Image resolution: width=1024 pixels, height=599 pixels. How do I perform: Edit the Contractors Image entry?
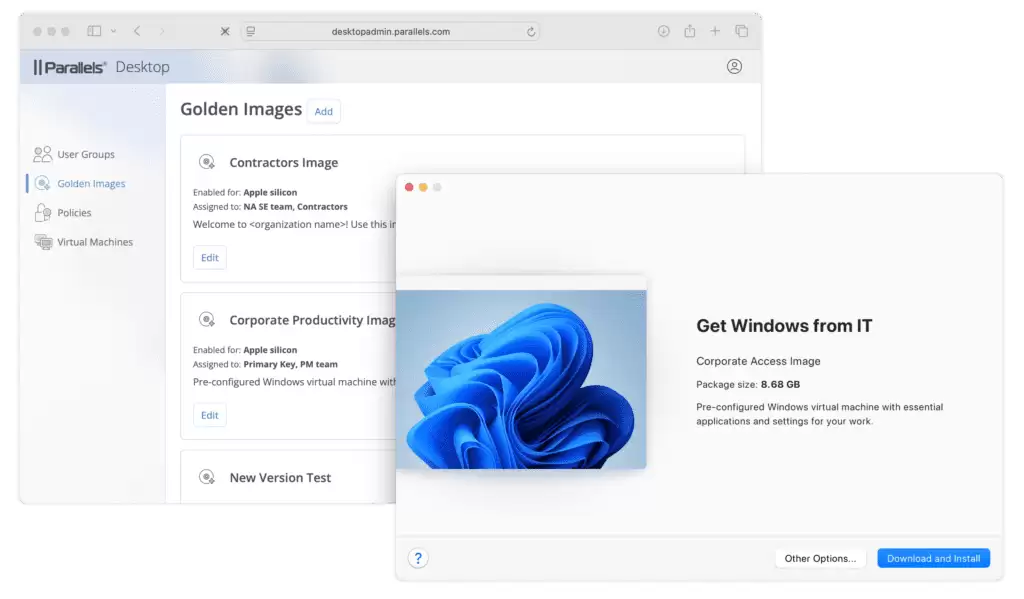coord(210,258)
